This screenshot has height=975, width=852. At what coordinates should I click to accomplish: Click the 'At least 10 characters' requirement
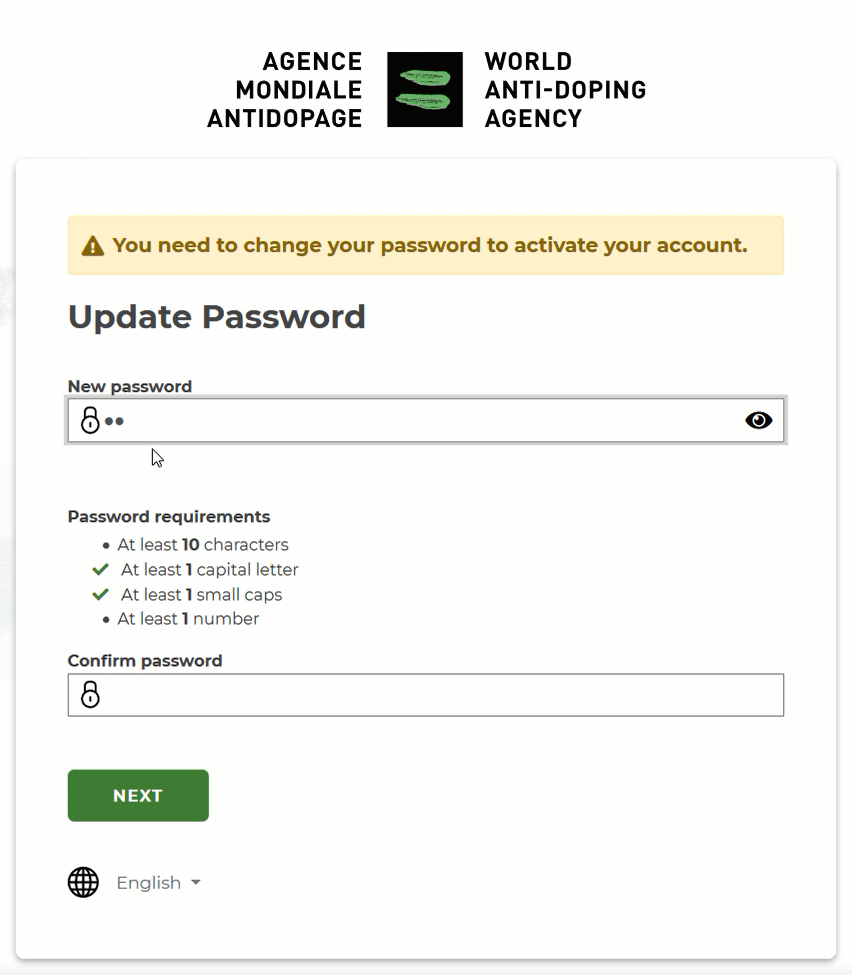[x=203, y=545]
